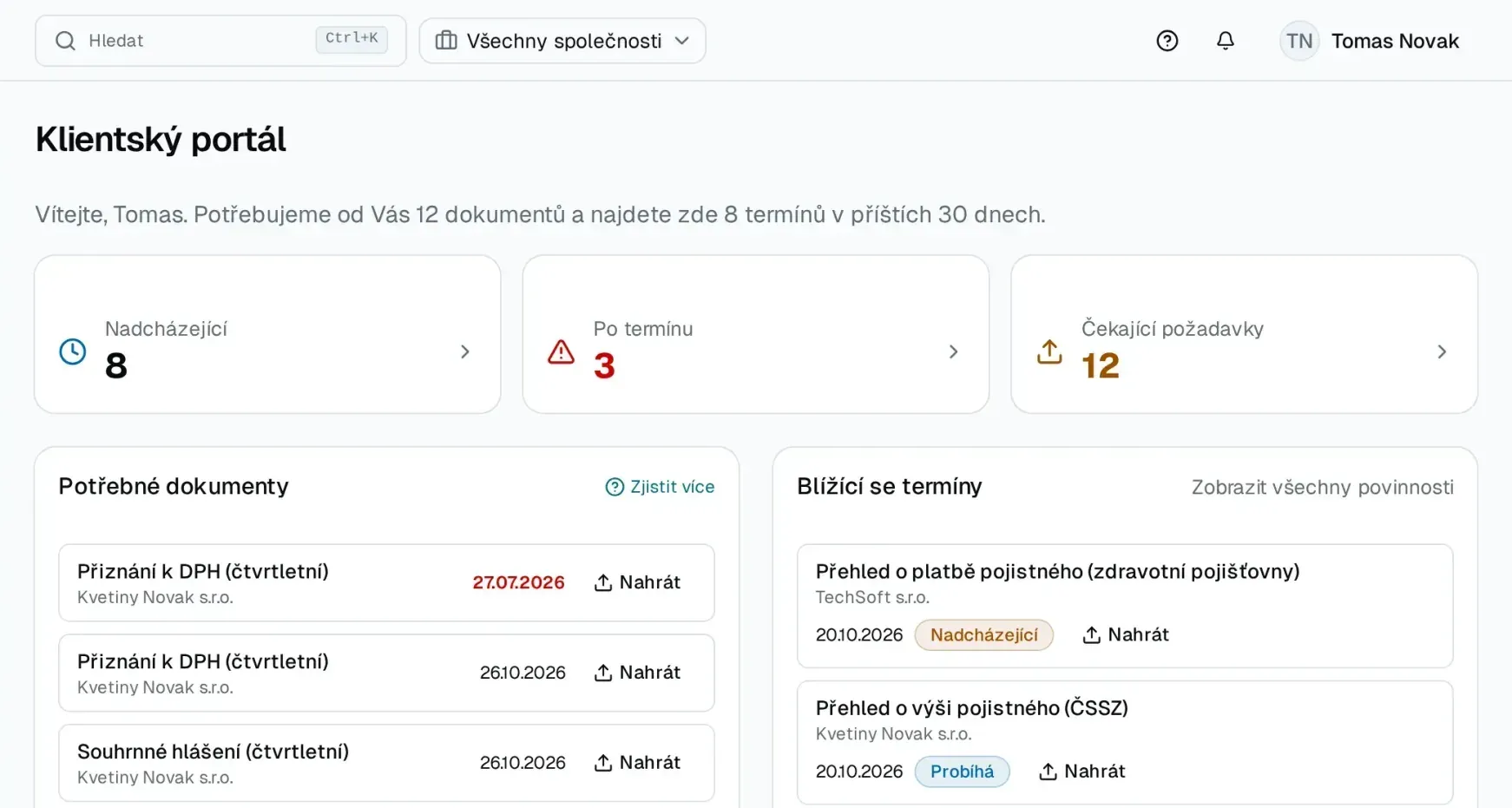The image size is (1512, 808).
Task: Click the upload icon on Čekající požadavky card
Action: [1049, 351]
